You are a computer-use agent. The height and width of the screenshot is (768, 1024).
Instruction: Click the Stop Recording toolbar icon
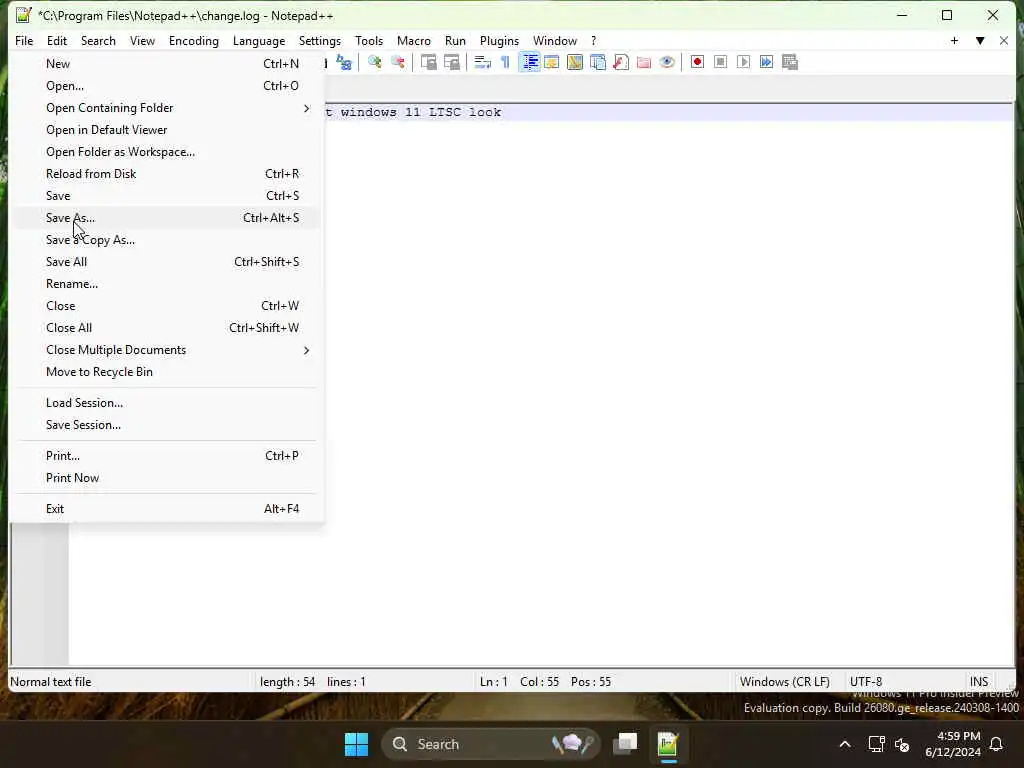click(x=720, y=62)
